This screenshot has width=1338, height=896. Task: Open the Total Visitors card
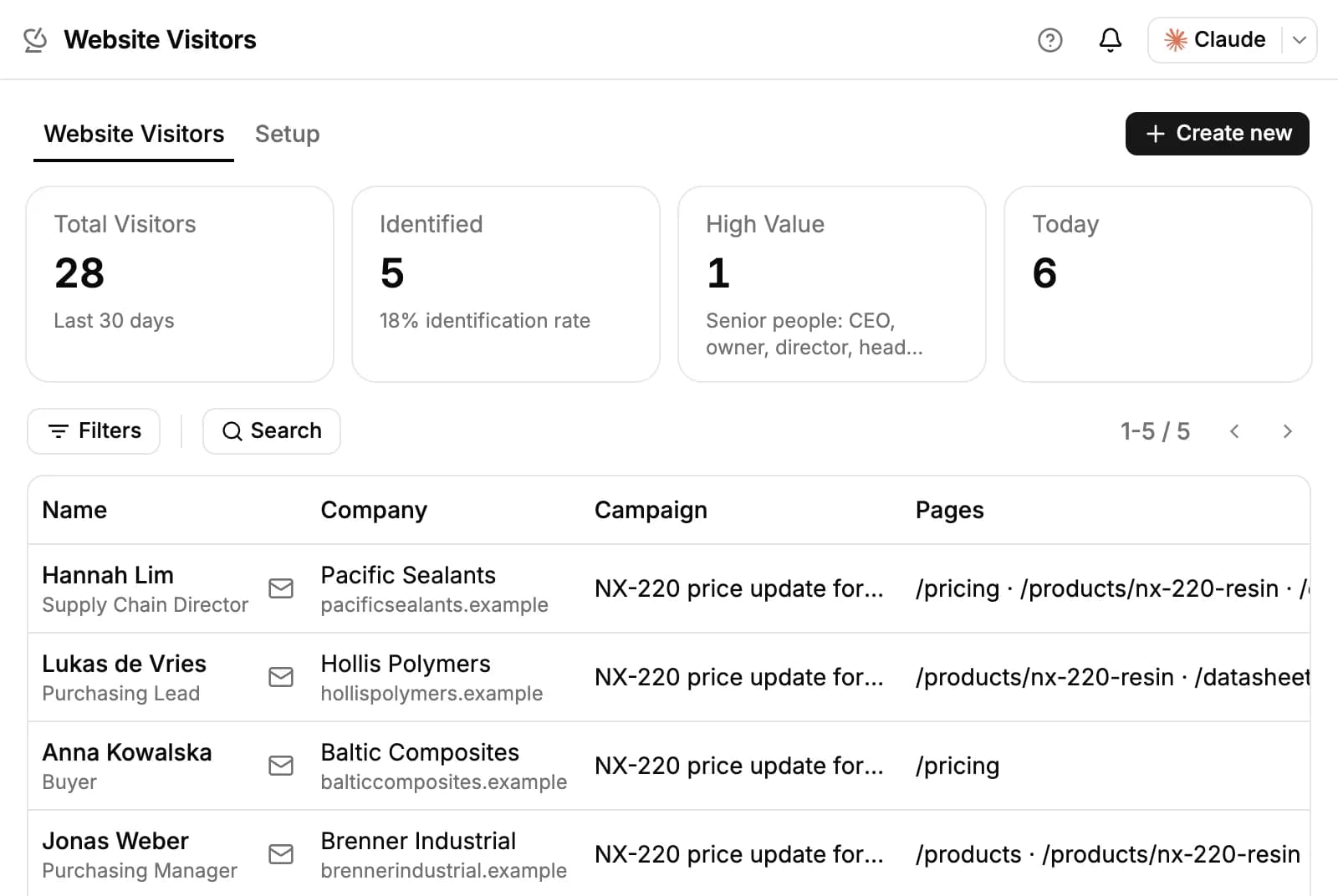[x=180, y=284]
